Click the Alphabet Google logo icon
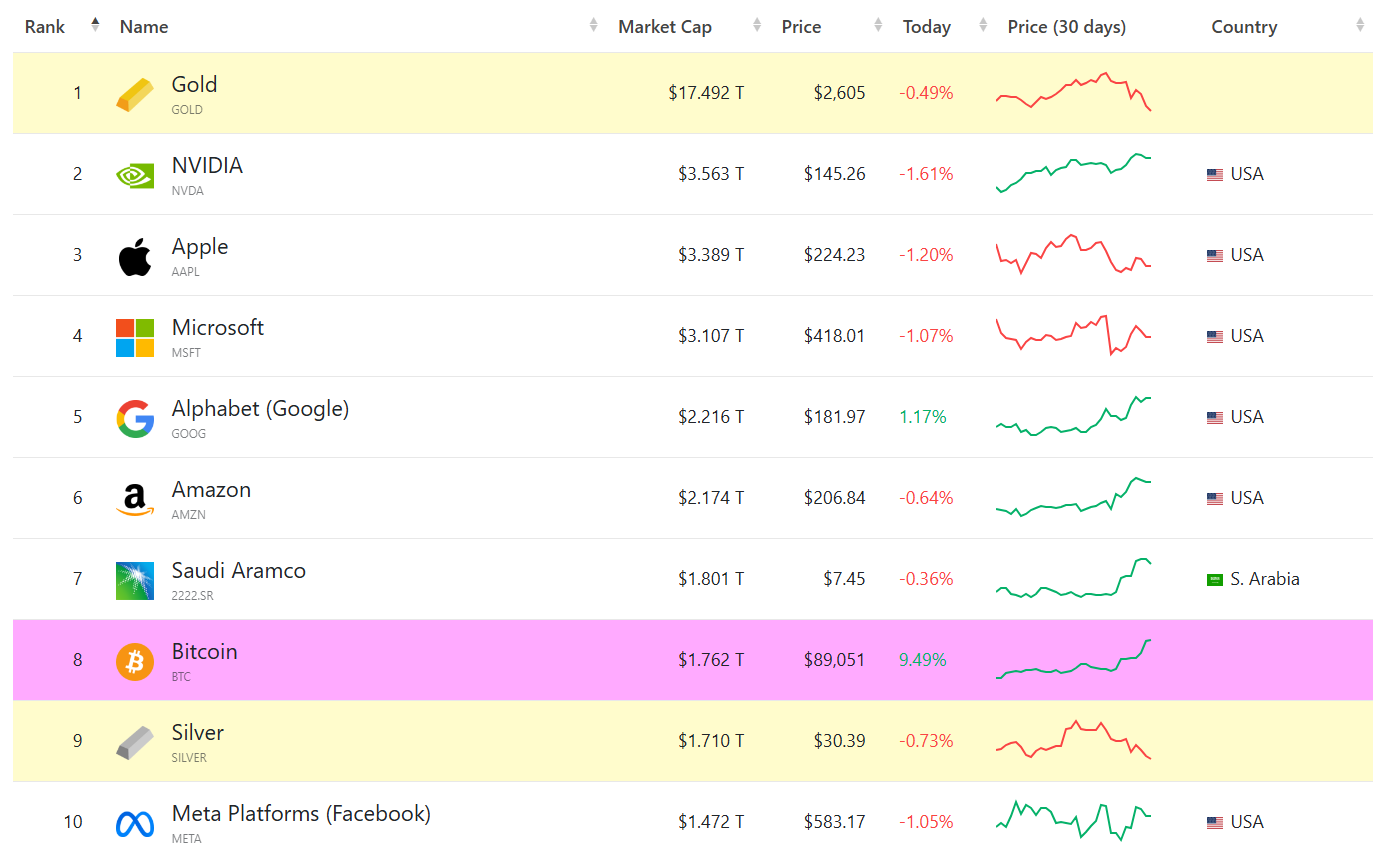This screenshot has height=862, width=1385. 135,419
